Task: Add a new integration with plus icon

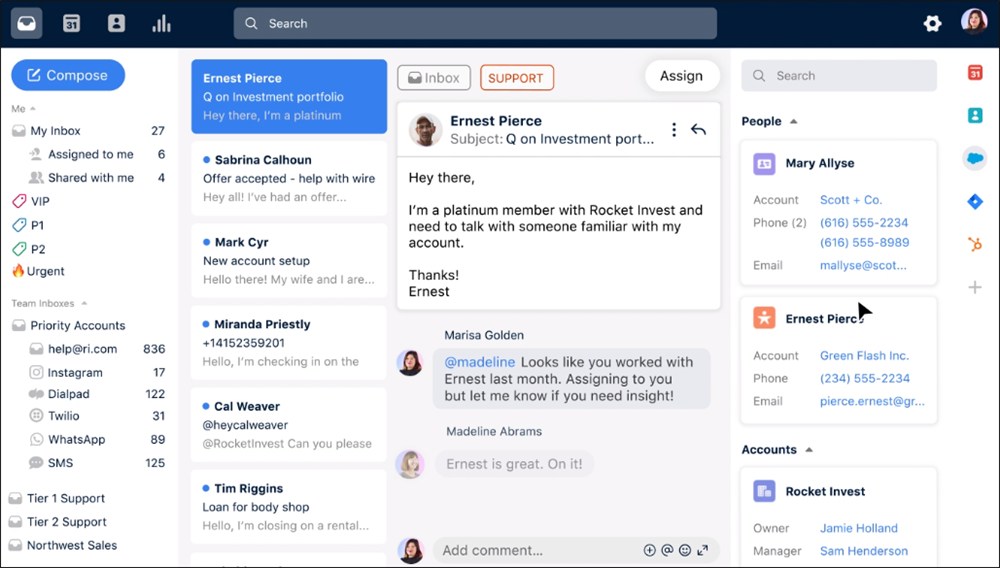Action: (974, 288)
